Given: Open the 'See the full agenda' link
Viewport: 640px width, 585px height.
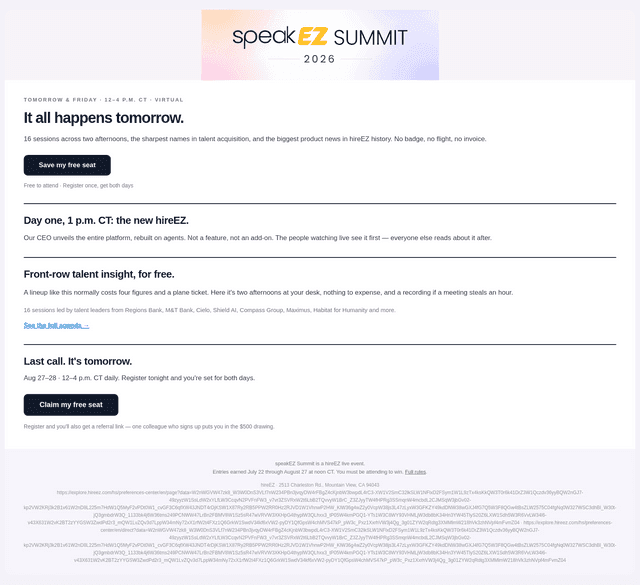Looking at the screenshot, I should (x=56, y=325).
